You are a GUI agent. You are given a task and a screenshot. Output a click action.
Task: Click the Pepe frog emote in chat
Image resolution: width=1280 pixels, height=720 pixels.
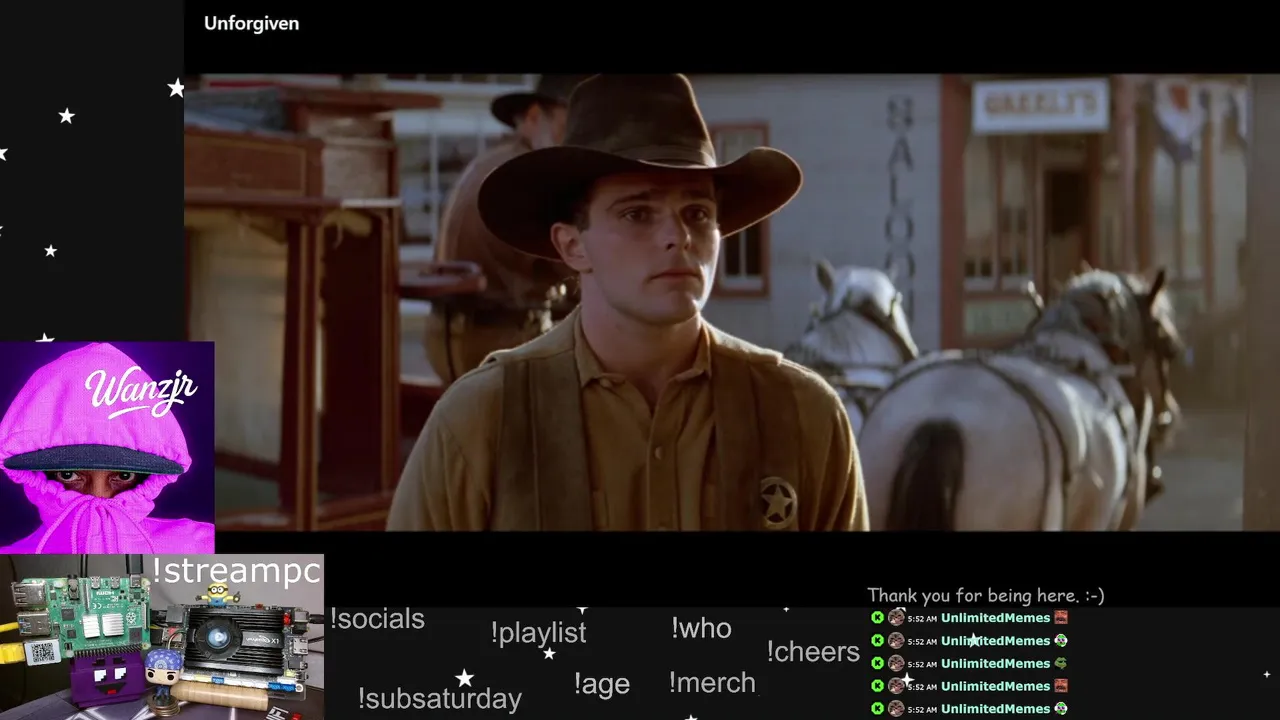click(x=1061, y=663)
